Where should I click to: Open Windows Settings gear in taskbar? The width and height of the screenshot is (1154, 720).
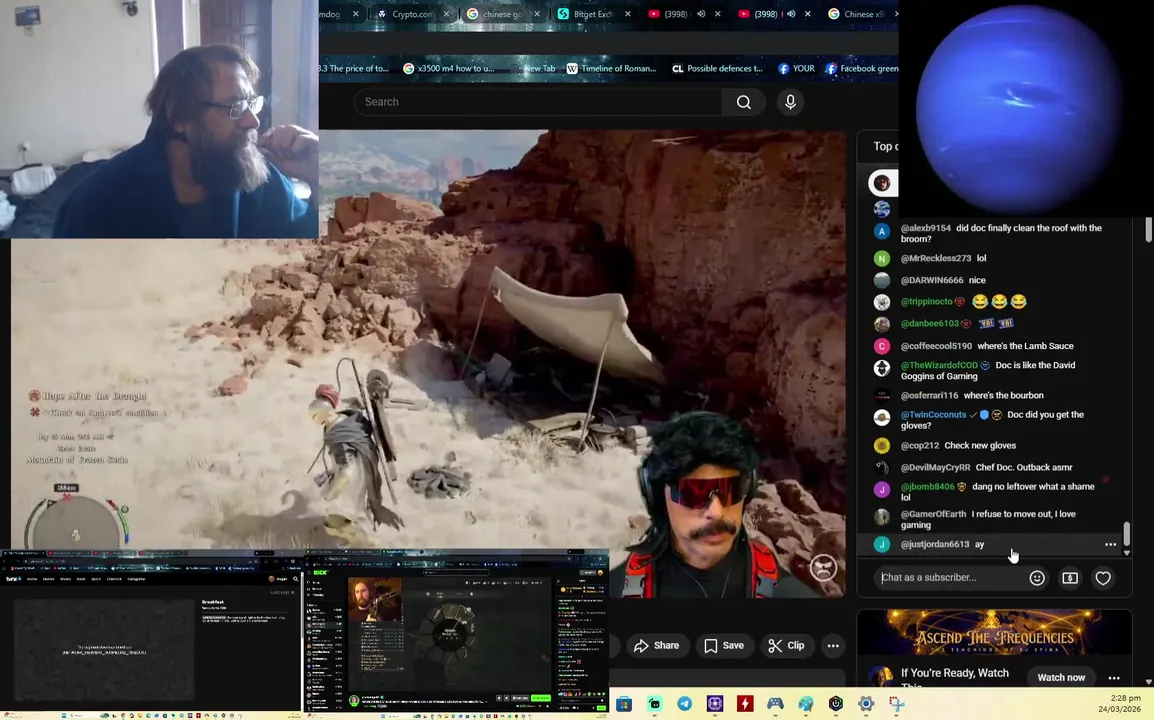tap(866, 704)
